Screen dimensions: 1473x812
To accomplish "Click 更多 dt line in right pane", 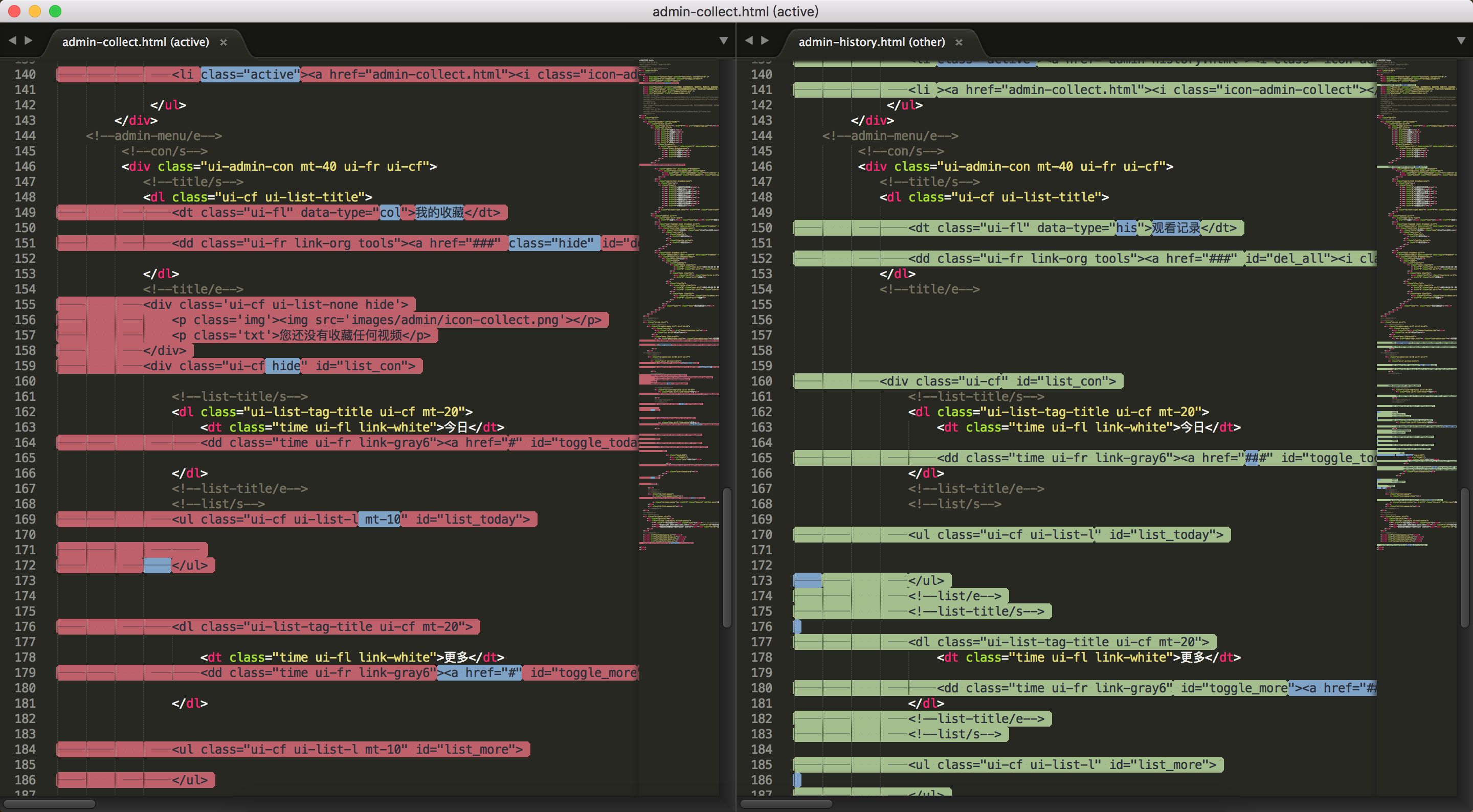I will (x=1089, y=658).
